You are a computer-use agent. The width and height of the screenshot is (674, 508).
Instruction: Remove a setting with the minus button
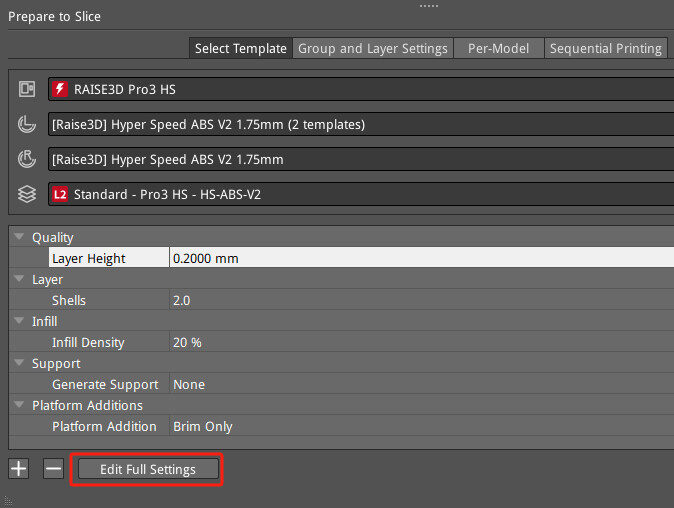53,468
